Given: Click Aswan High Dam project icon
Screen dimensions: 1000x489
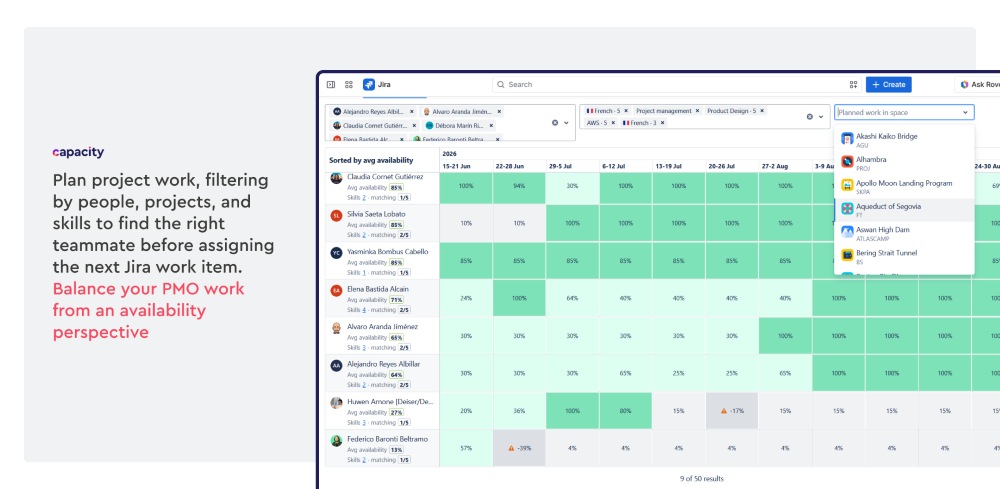Looking at the screenshot, I should tap(847, 232).
